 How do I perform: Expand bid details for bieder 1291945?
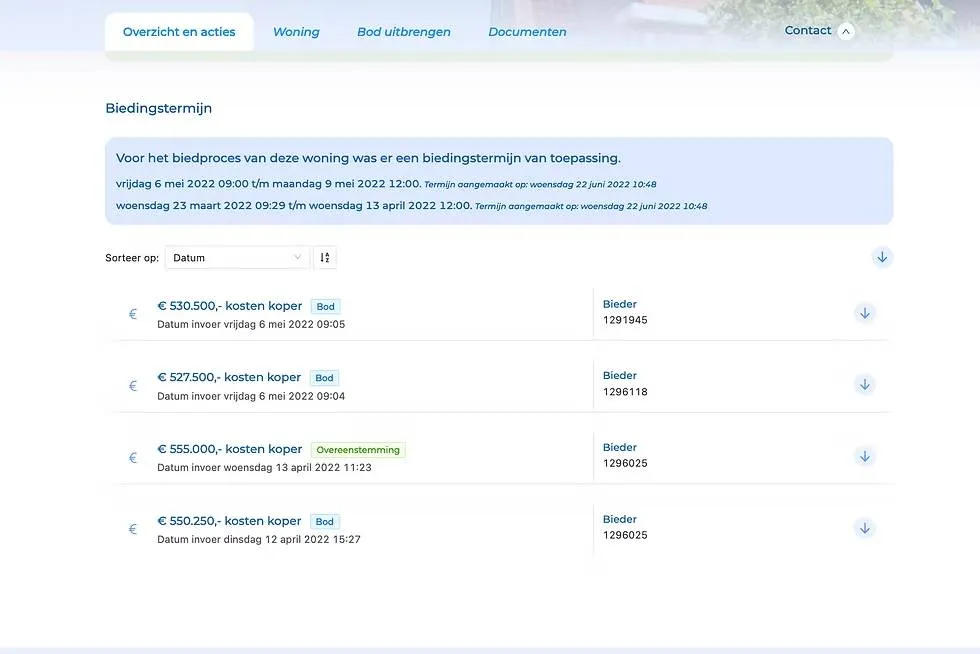(x=865, y=313)
